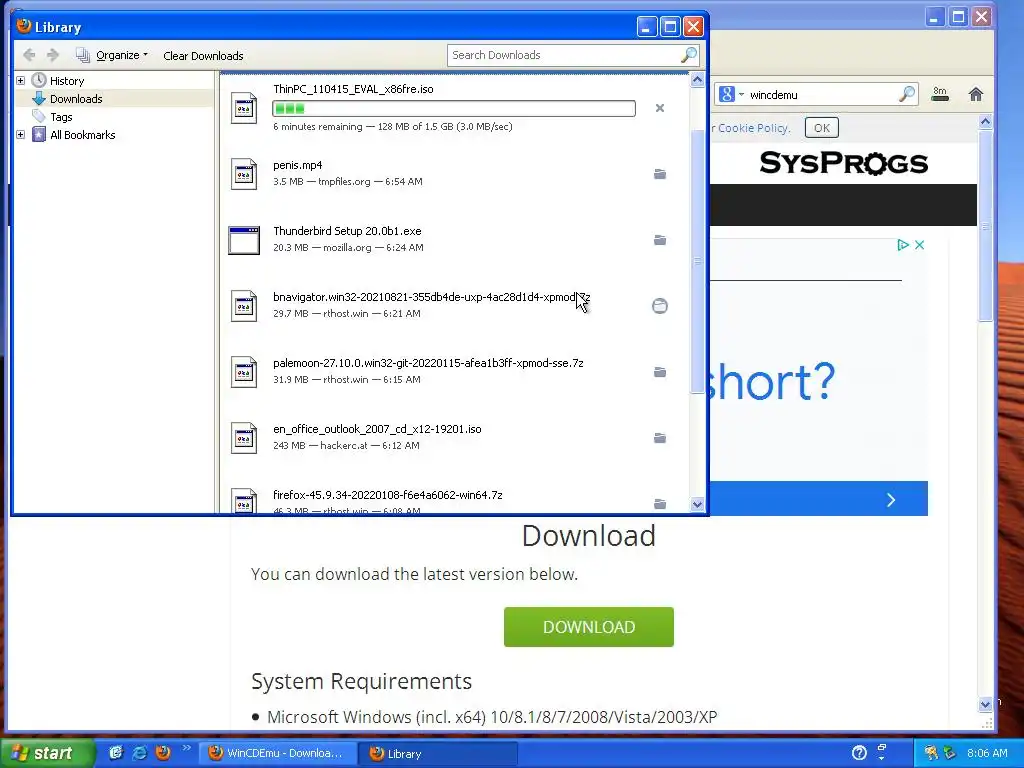Open containing folder for the bnavigator archive
This screenshot has height=768, width=1024.
660,306
